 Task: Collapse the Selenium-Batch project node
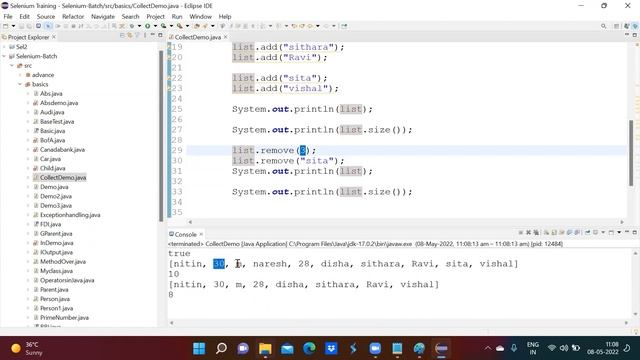coord(4,56)
